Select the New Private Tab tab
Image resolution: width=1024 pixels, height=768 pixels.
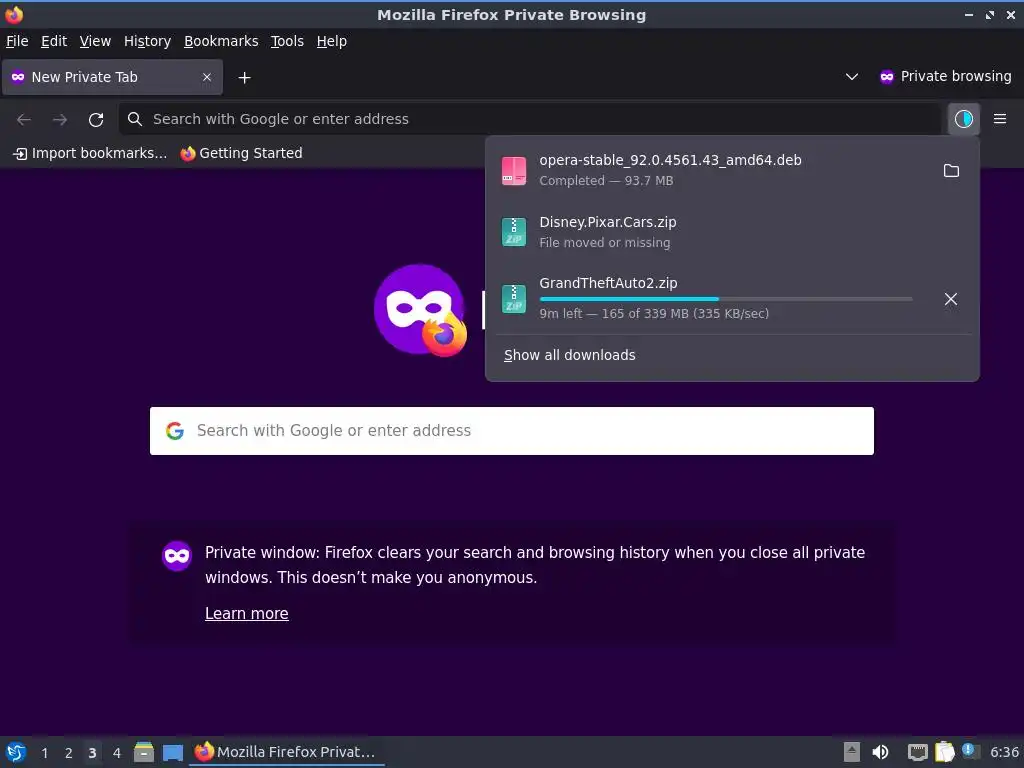112,77
